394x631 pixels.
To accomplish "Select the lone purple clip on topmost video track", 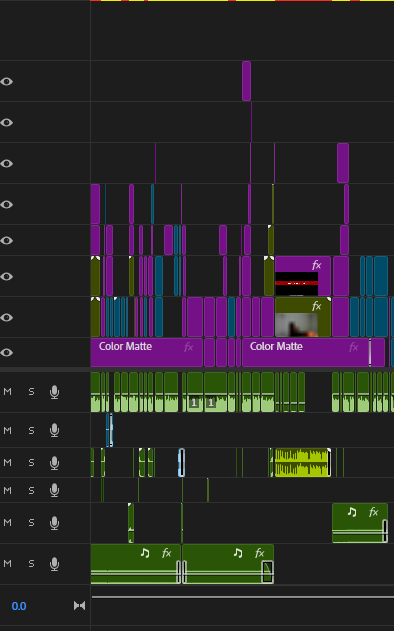I will [x=246, y=81].
